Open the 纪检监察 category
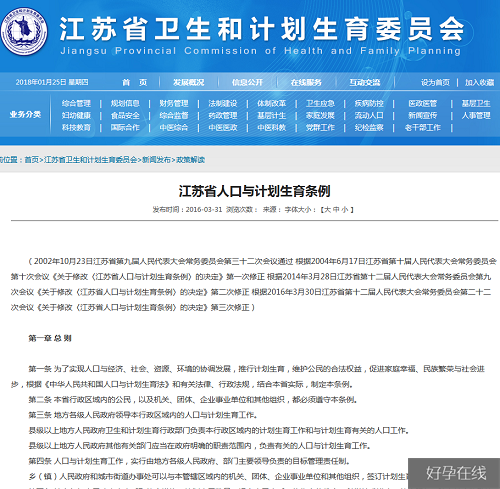This screenshot has height=489, width=500. (x=369, y=128)
